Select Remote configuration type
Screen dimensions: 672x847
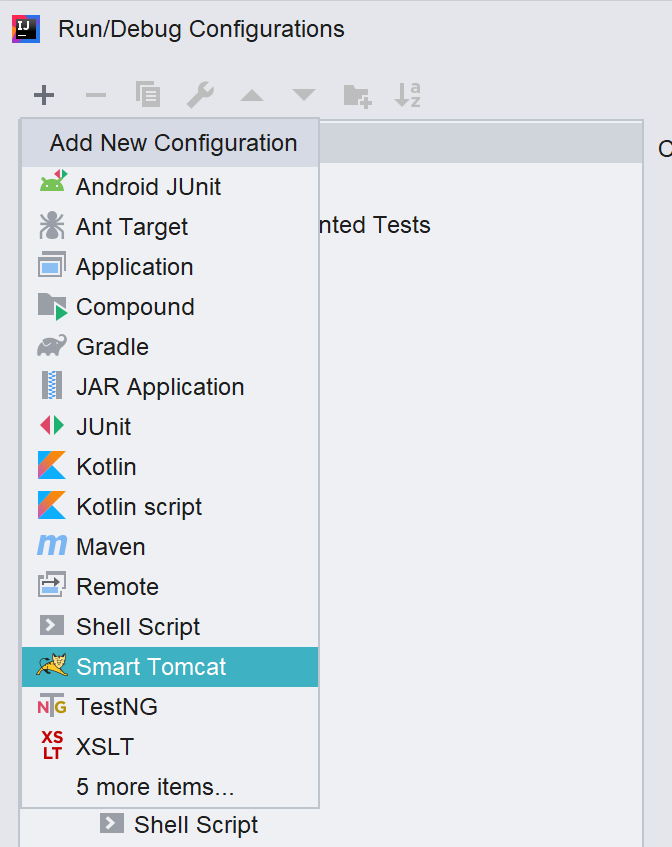[170, 587]
